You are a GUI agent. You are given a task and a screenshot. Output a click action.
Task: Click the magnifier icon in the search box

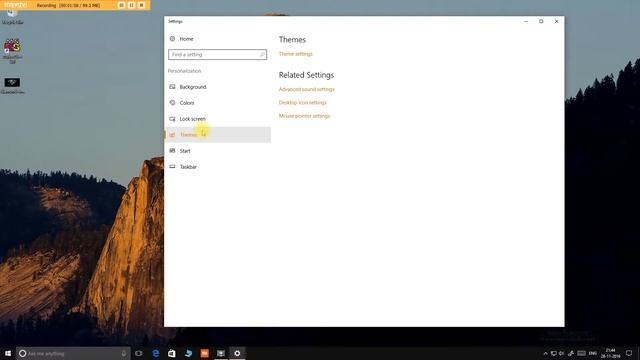coord(262,55)
